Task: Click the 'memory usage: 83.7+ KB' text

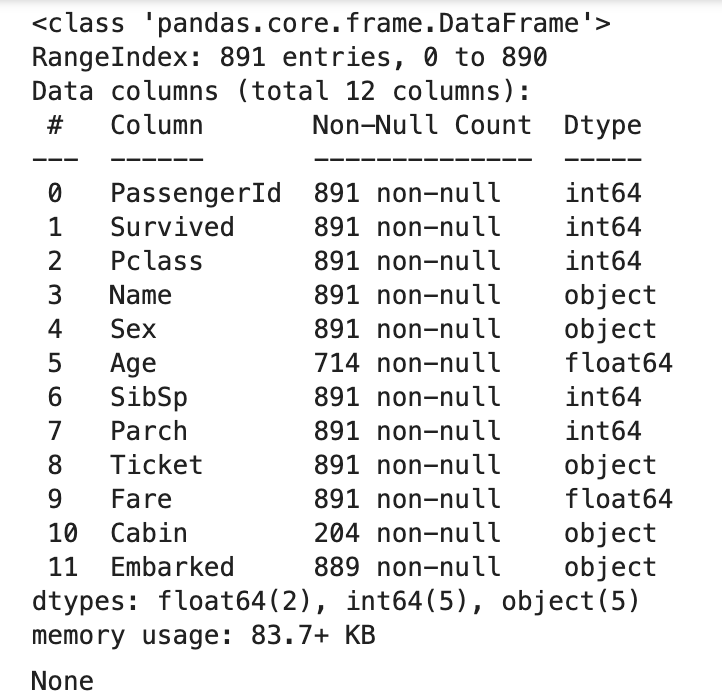Action: coord(204,635)
